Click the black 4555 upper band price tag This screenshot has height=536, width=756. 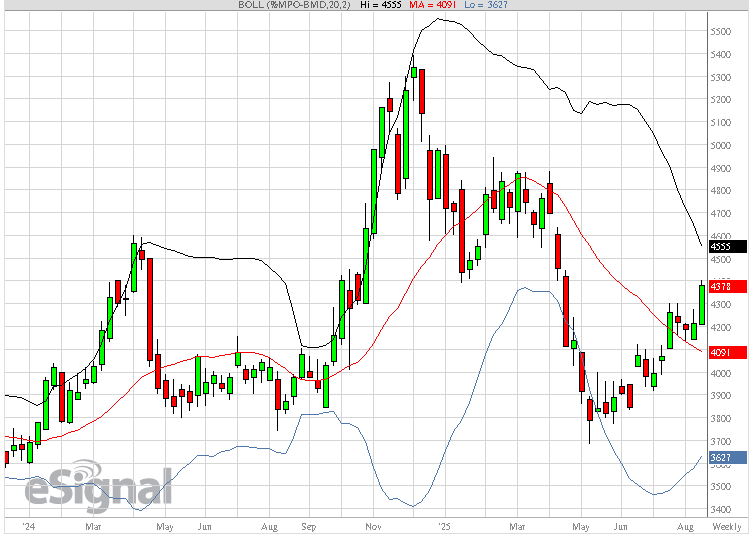728,247
